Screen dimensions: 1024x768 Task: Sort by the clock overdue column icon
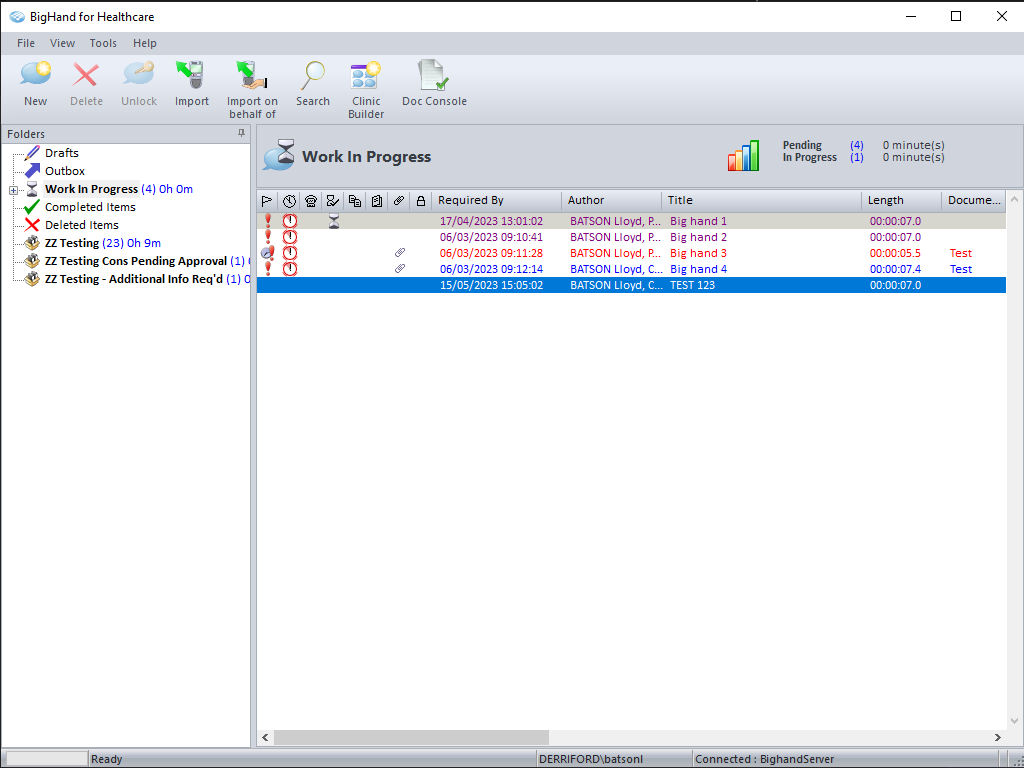tap(289, 200)
